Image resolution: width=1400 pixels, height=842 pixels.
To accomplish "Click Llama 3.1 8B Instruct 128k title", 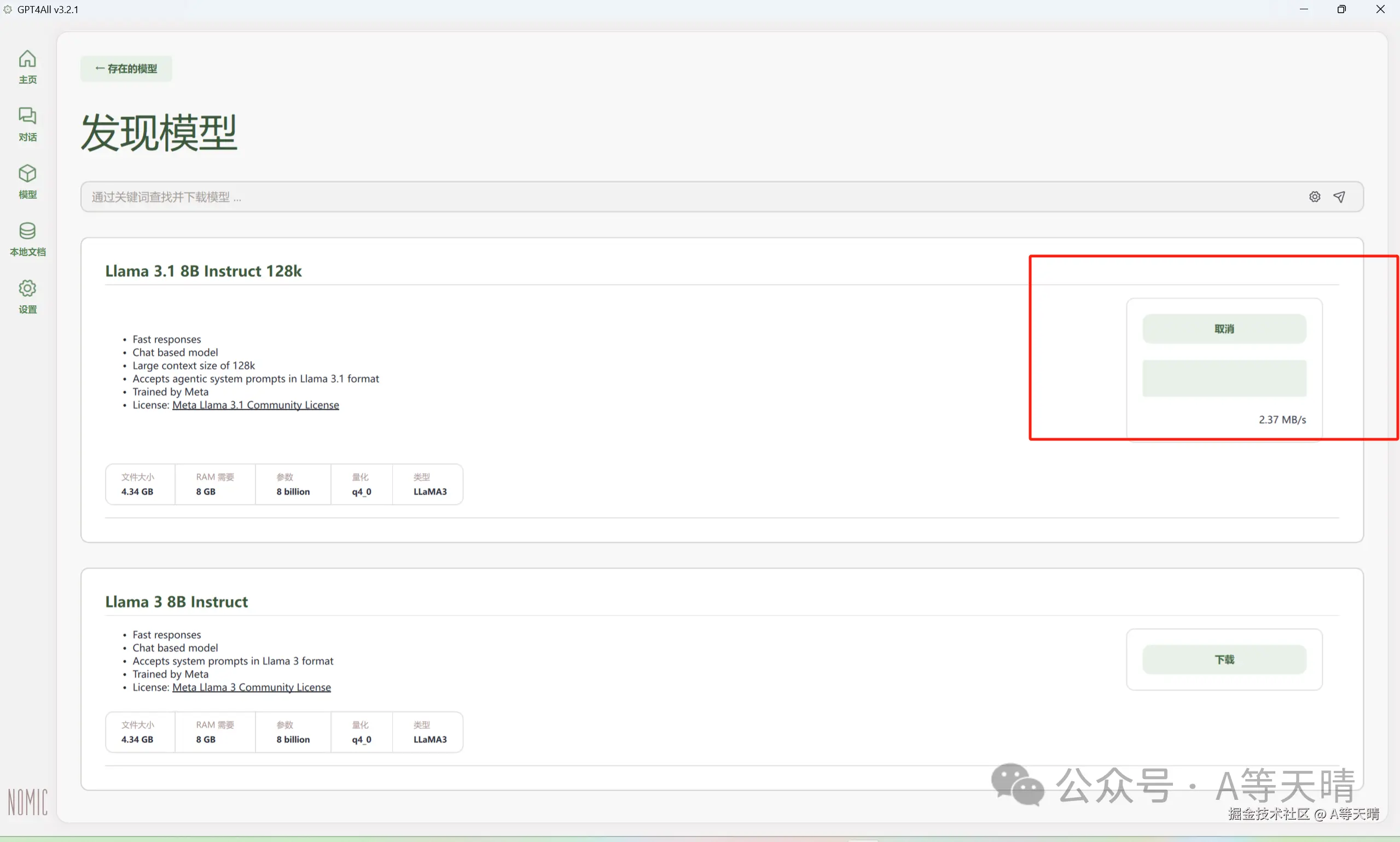I will [x=203, y=271].
